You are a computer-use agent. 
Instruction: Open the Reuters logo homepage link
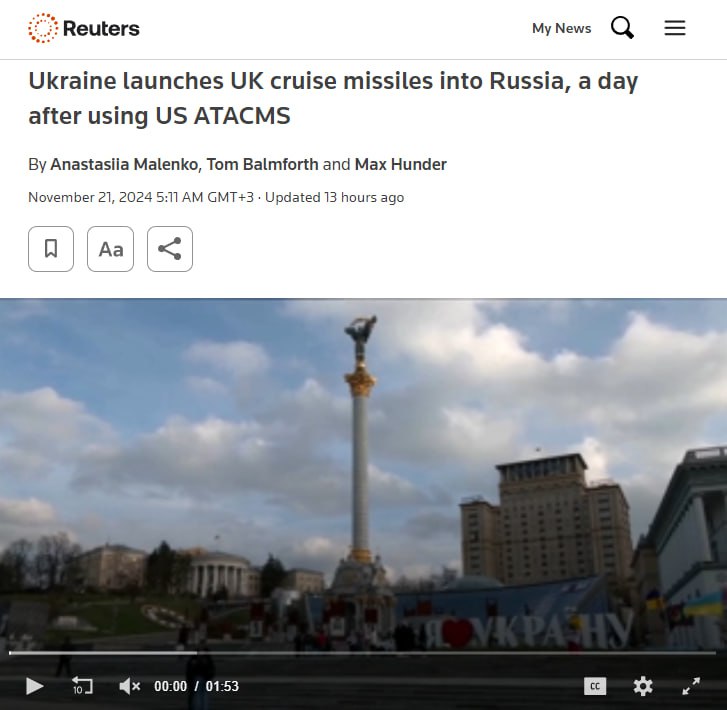point(83,28)
